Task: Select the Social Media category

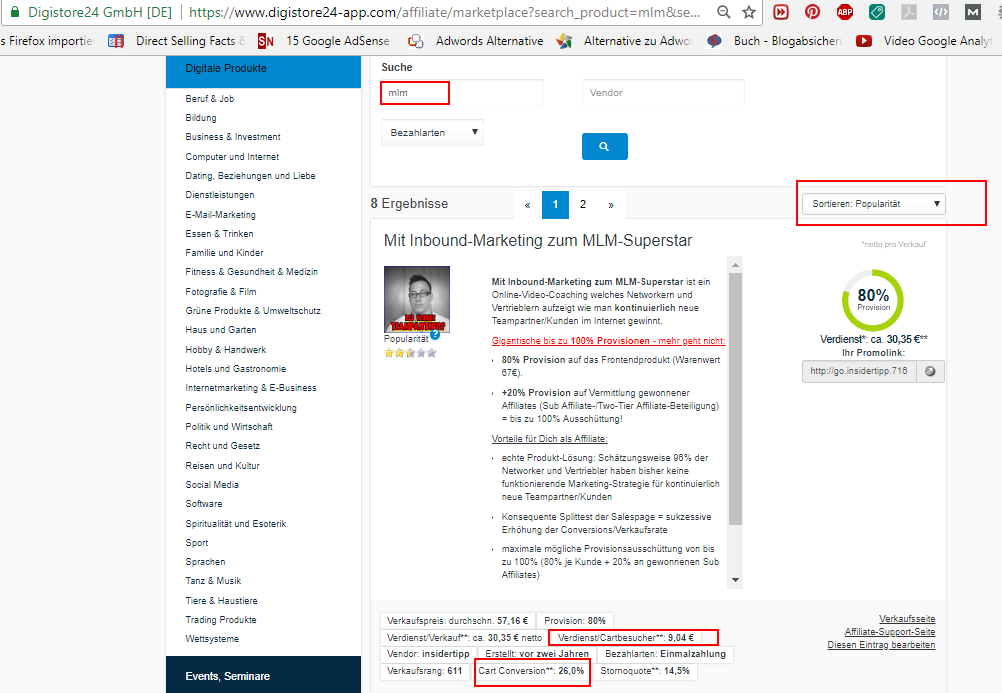Action: coord(212,485)
